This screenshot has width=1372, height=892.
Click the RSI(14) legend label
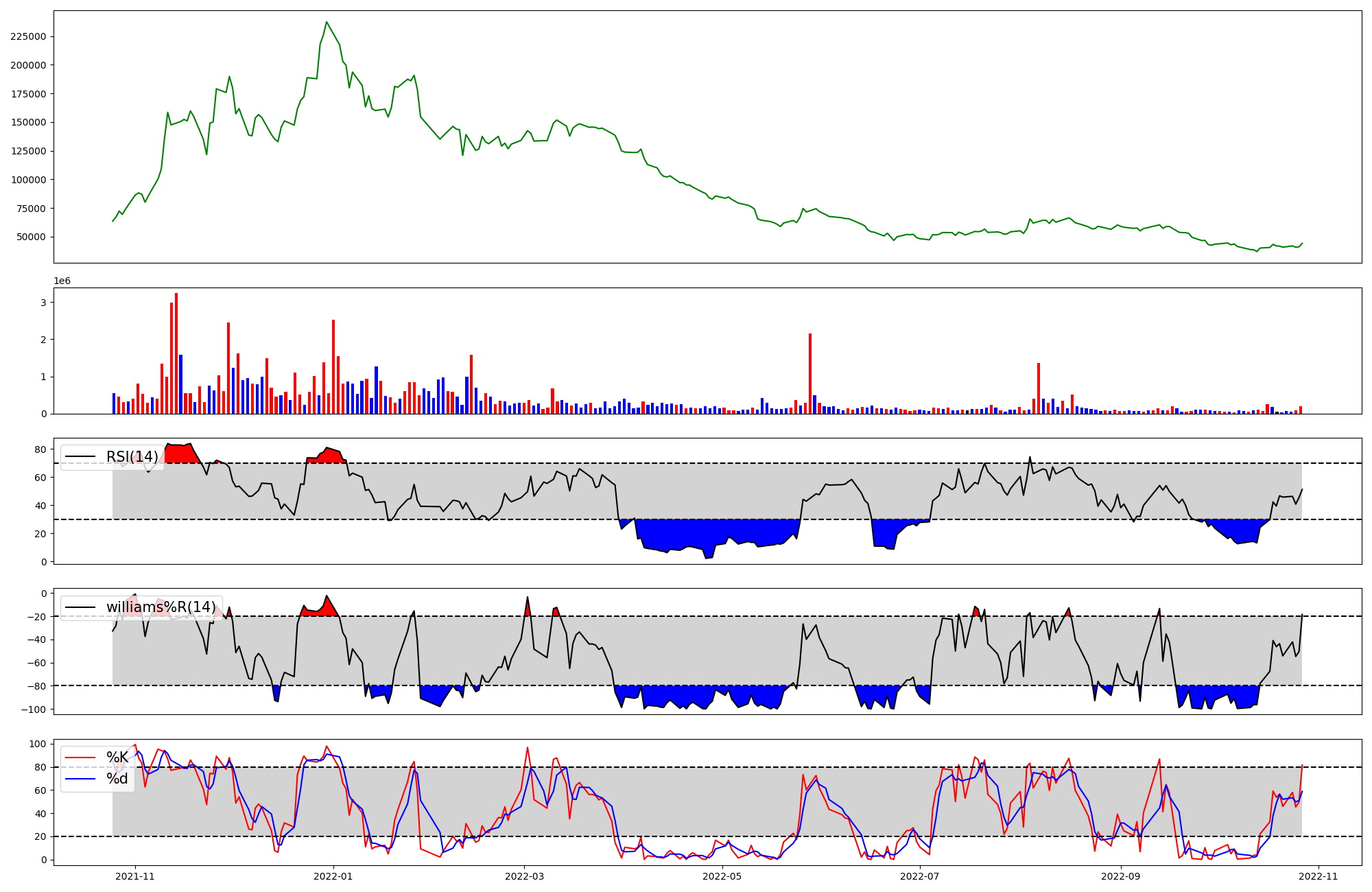click(x=132, y=457)
